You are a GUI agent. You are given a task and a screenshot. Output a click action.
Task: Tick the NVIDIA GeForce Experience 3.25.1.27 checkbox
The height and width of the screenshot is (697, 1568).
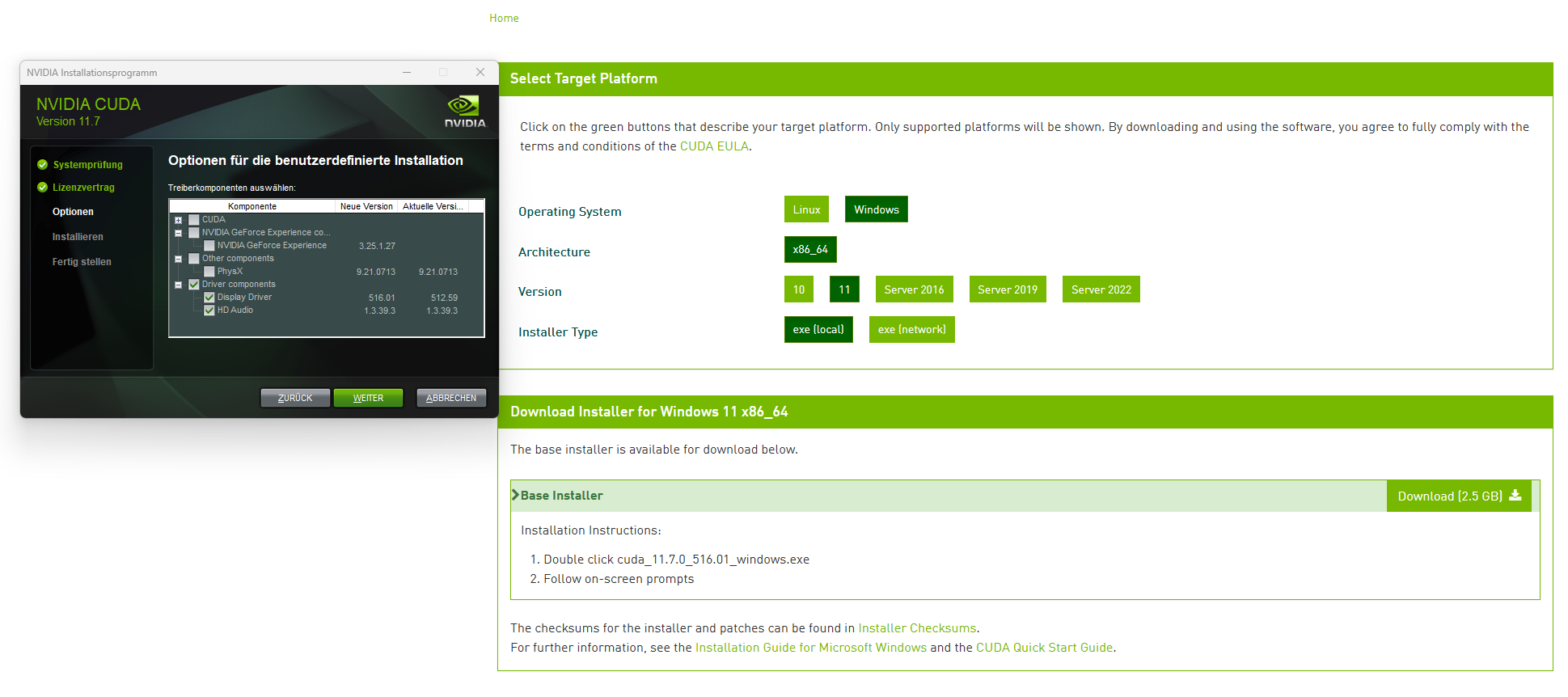coord(209,246)
